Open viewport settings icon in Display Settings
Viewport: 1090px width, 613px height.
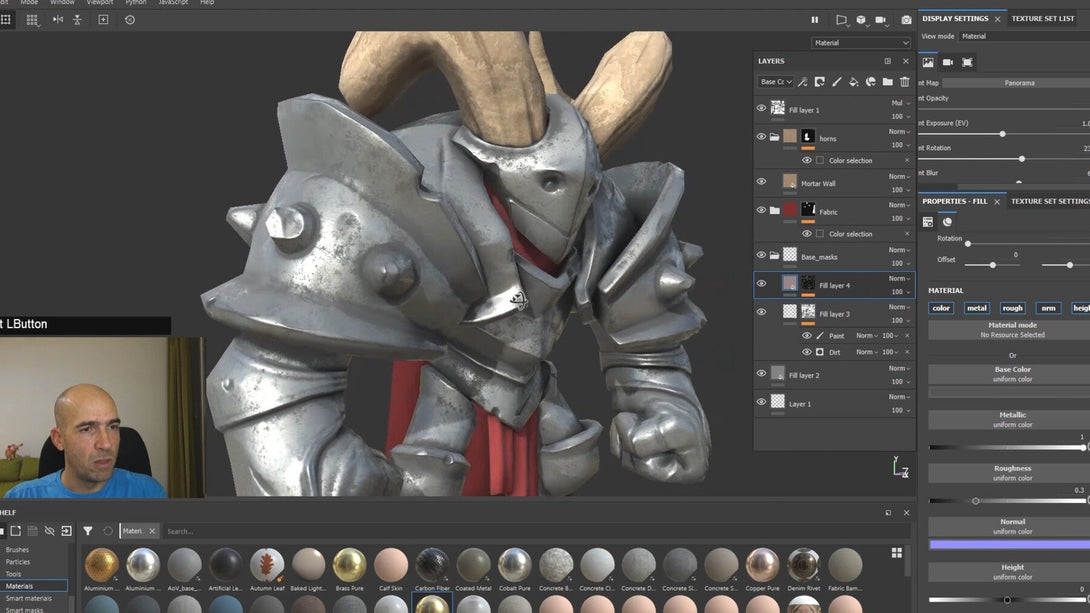click(967, 63)
